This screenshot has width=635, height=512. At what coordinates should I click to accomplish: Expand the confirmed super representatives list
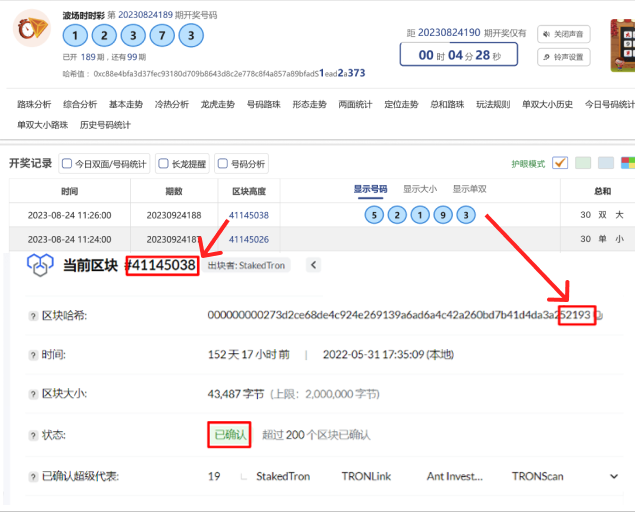pos(614,477)
